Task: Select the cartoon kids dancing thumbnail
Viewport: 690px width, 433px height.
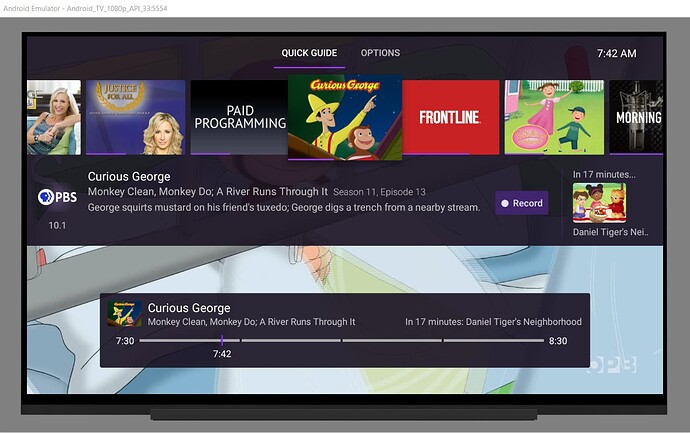Action: [x=554, y=117]
